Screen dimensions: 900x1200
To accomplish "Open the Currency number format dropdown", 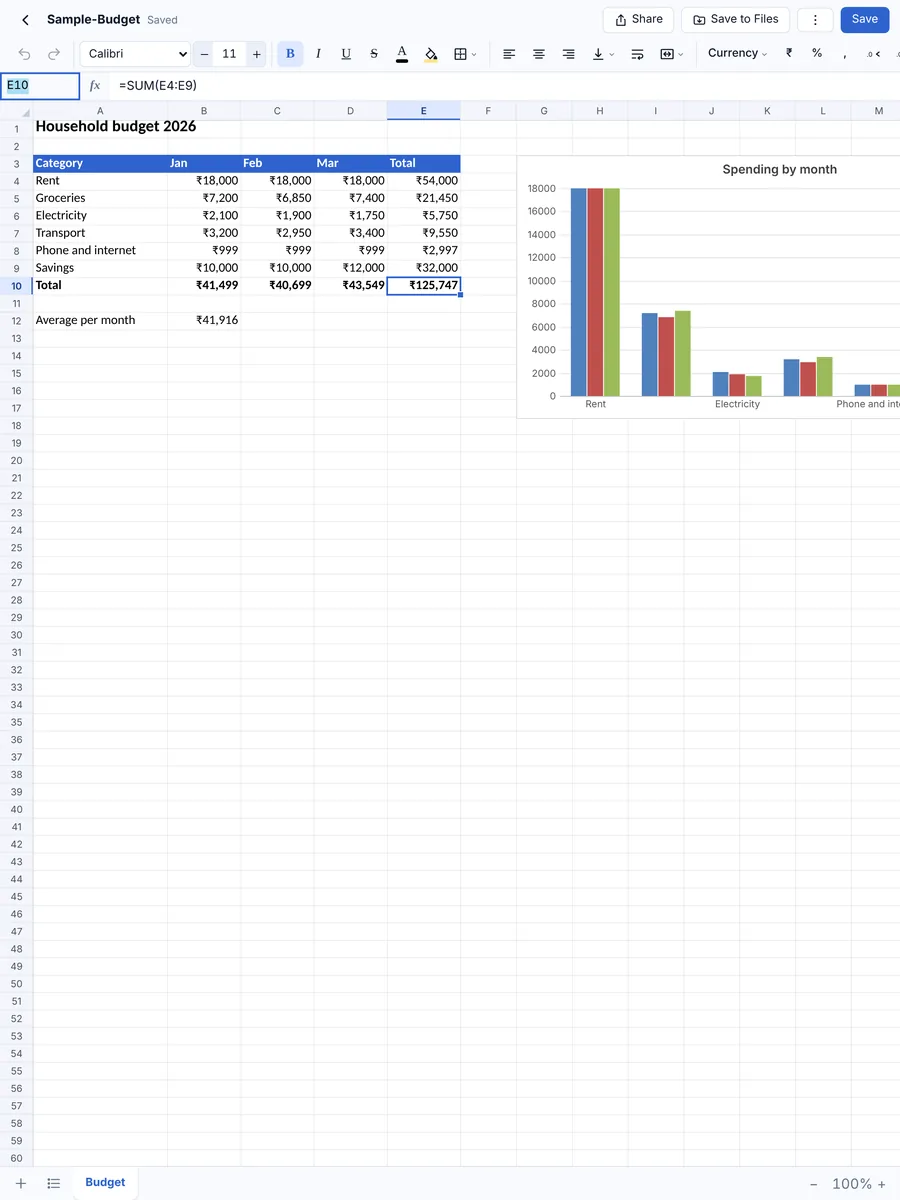I will point(737,53).
